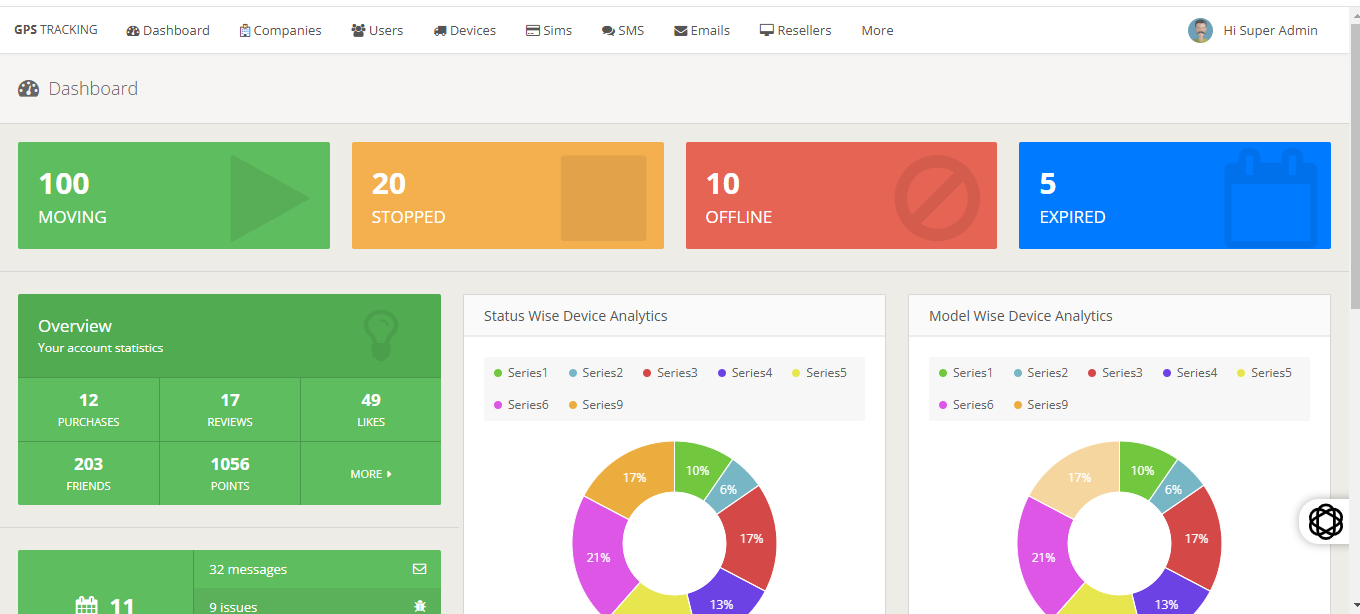Click the Super Admin avatar picture
Image resolution: width=1360 pixels, height=614 pixels.
pyautogui.click(x=1200, y=30)
